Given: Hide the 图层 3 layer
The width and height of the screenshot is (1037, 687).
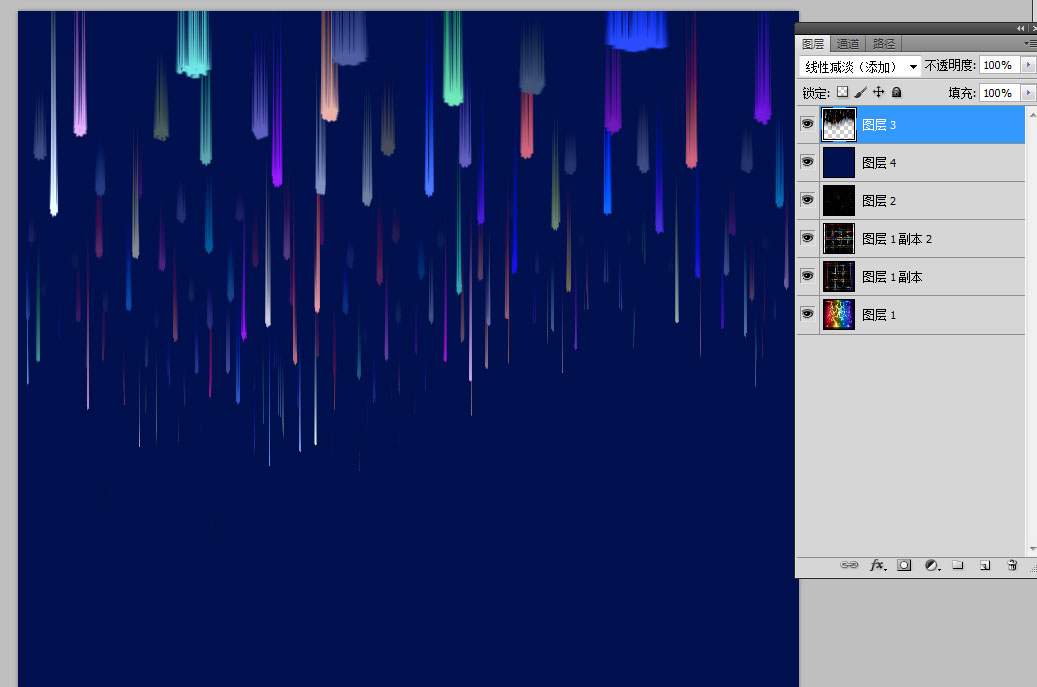Looking at the screenshot, I should (808, 124).
